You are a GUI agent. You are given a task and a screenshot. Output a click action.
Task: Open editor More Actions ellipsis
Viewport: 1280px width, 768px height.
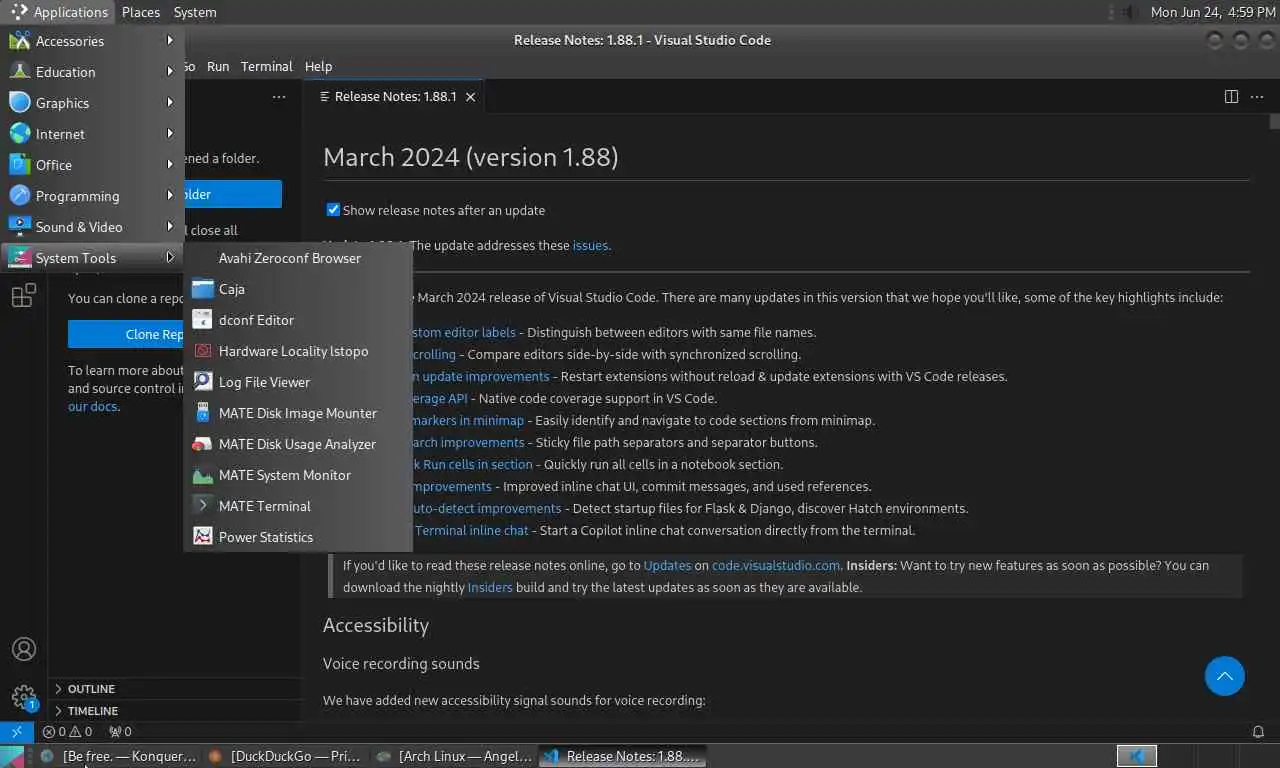tap(1257, 97)
